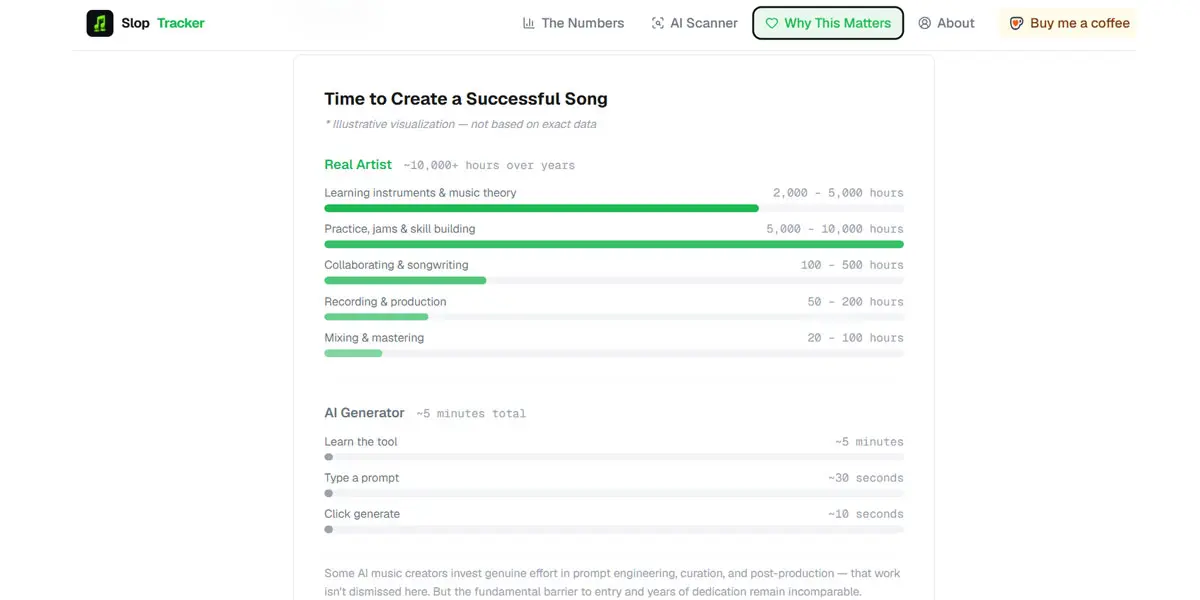Click the Mixing & mastering progress bar
The height and width of the screenshot is (600, 1200).
tap(614, 353)
